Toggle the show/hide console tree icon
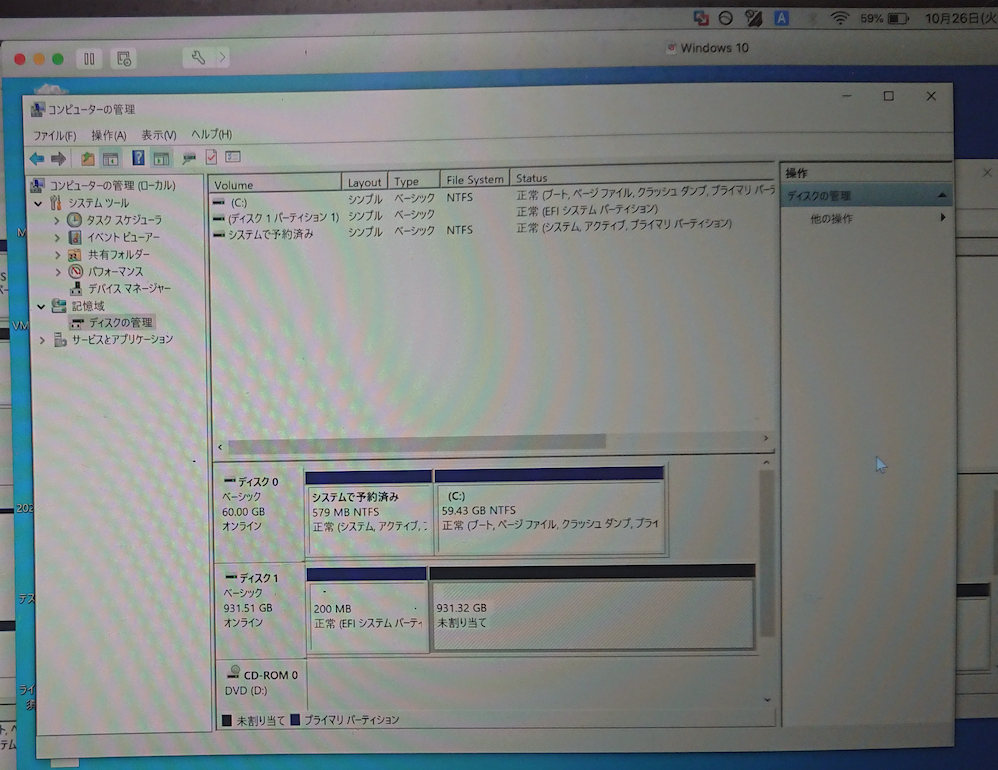998x770 pixels. [111, 158]
